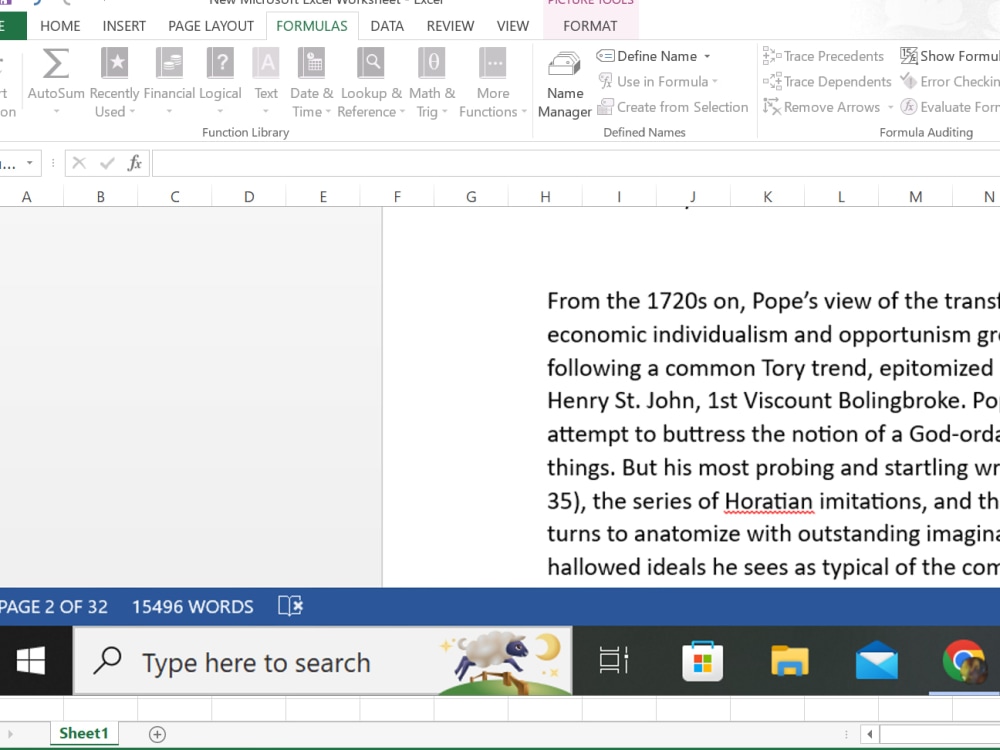This screenshot has height=750, width=1000.
Task: Expand the Name Box dropdown
Action: tap(29, 163)
